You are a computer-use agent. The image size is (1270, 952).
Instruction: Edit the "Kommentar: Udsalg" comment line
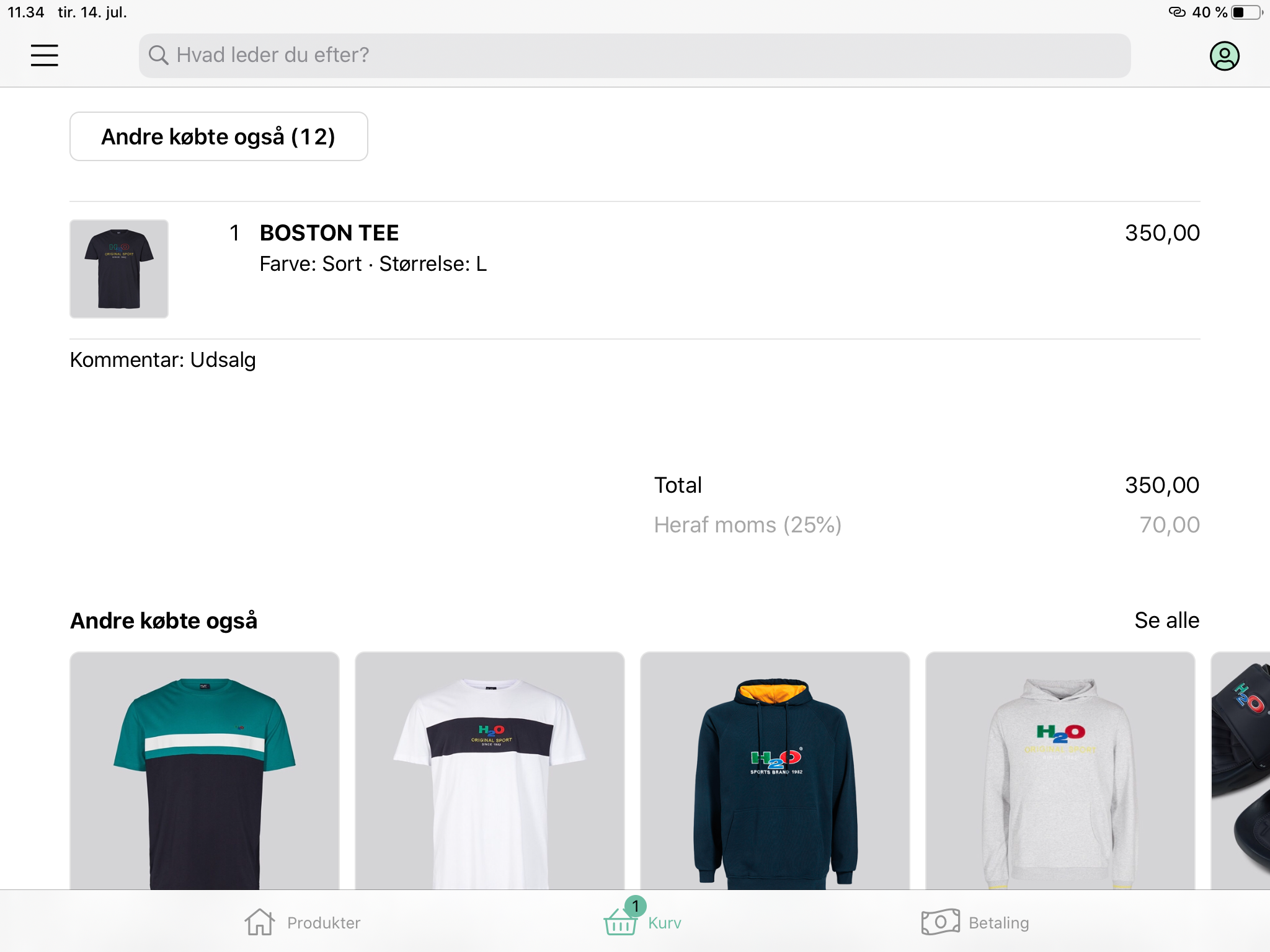[x=163, y=360]
